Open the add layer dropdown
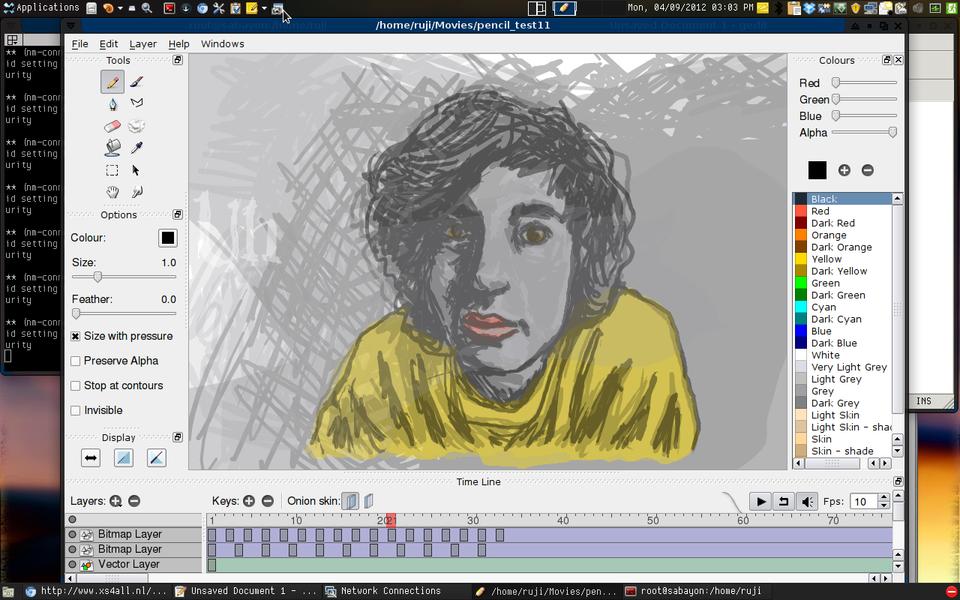960x600 pixels. click(x=116, y=501)
